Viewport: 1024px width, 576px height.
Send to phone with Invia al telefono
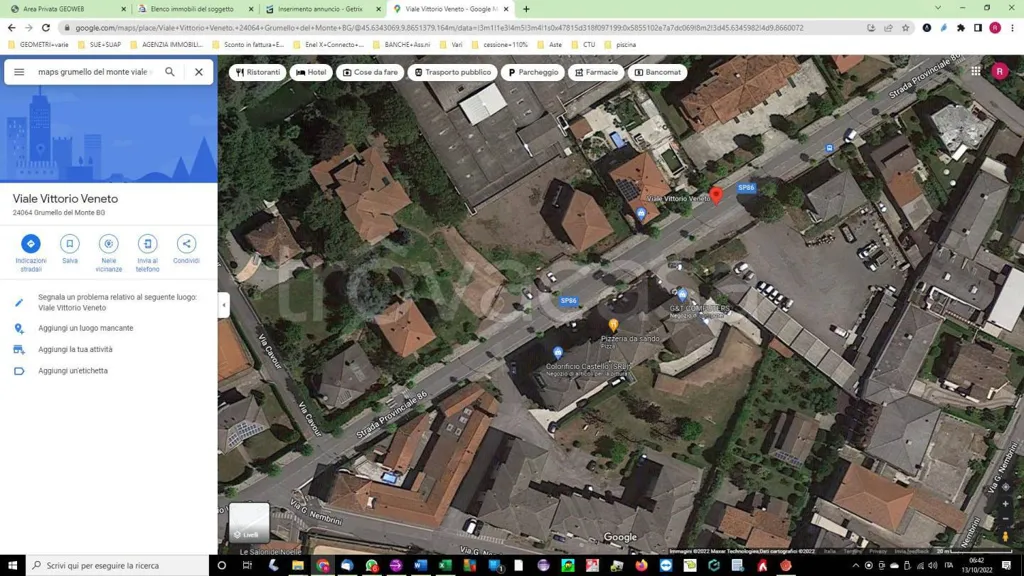pyautogui.click(x=148, y=244)
